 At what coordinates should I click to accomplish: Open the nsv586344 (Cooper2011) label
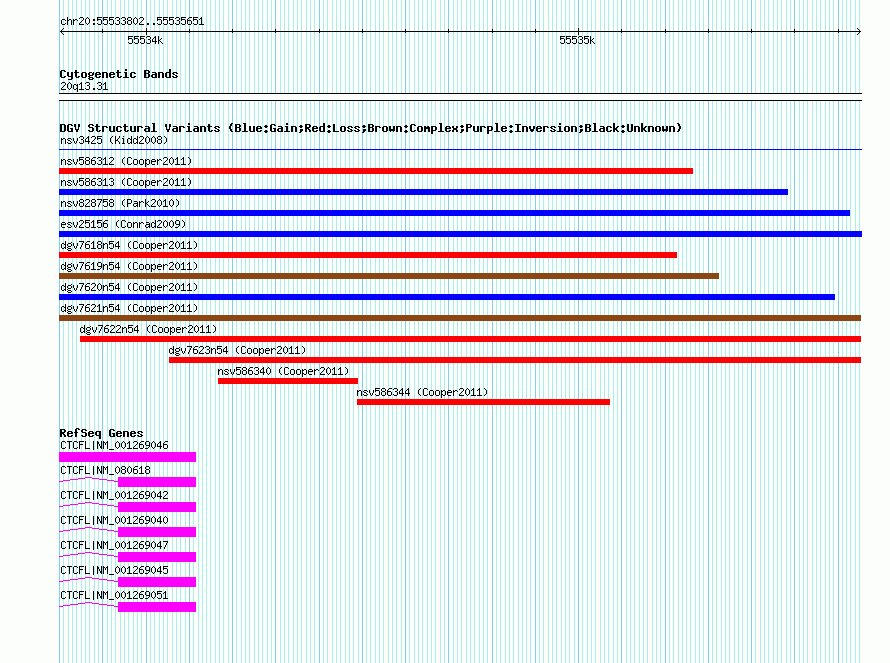[x=422, y=392]
